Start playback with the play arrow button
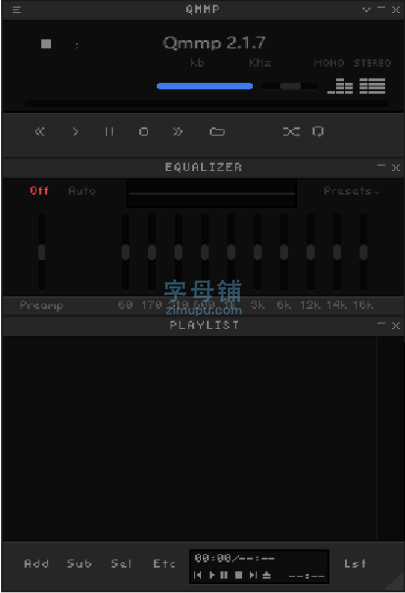Viewport: 405px width, 593px height. 75,132
